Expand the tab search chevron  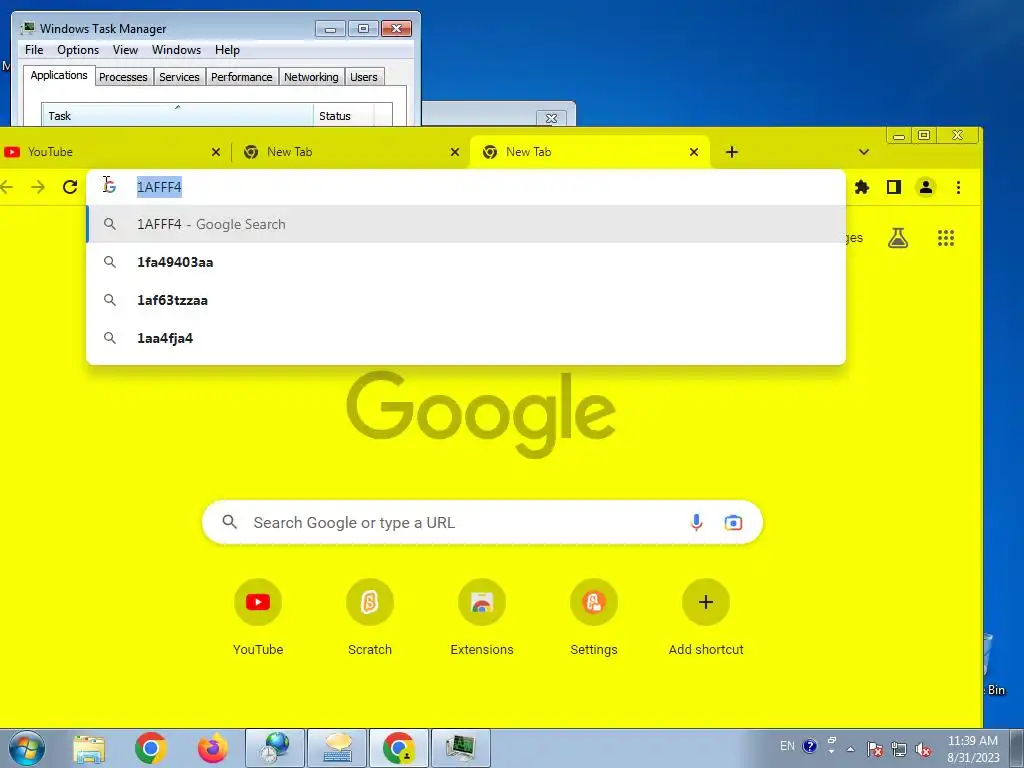864,152
